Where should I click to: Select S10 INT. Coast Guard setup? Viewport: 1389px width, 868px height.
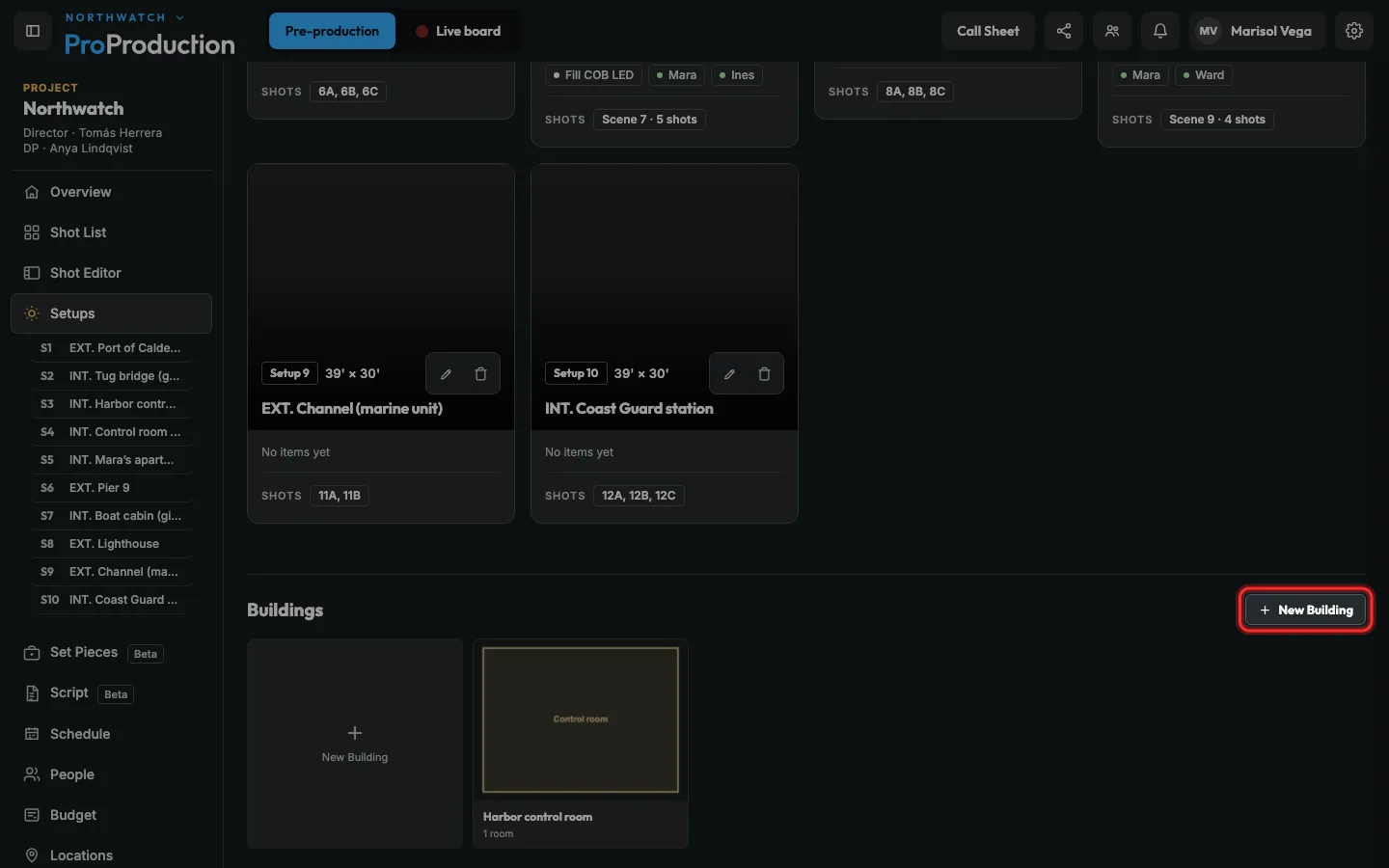point(111,600)
